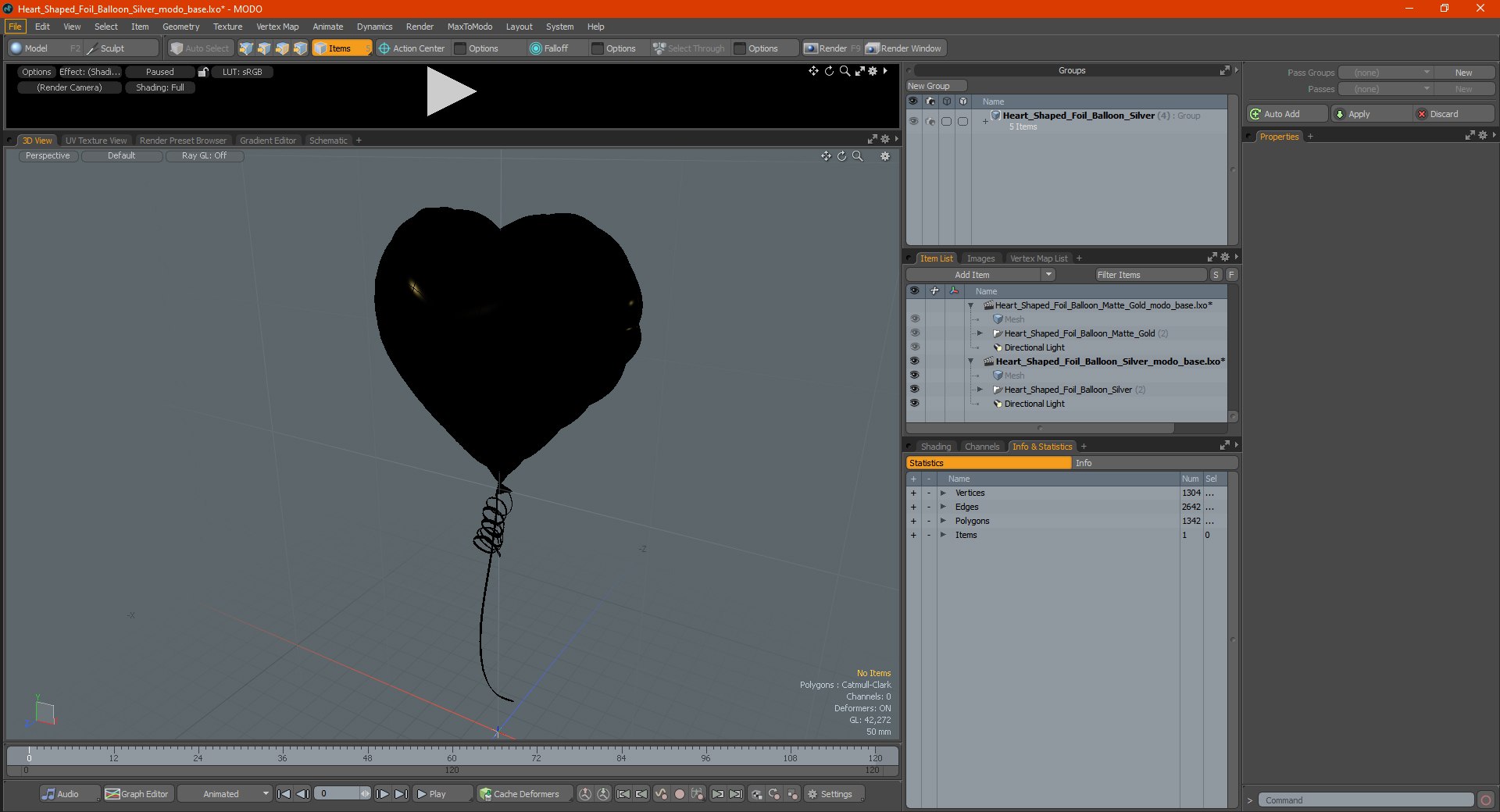Click 3D viewport pan icon
Viewport: 1500px width, 812px height.
pos(826,156)
